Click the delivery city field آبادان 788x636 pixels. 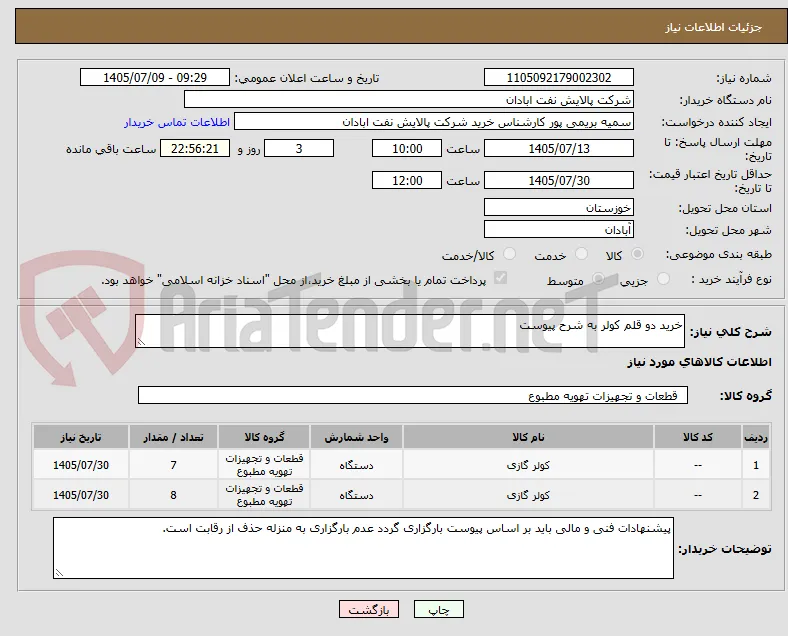click(559, 230)
